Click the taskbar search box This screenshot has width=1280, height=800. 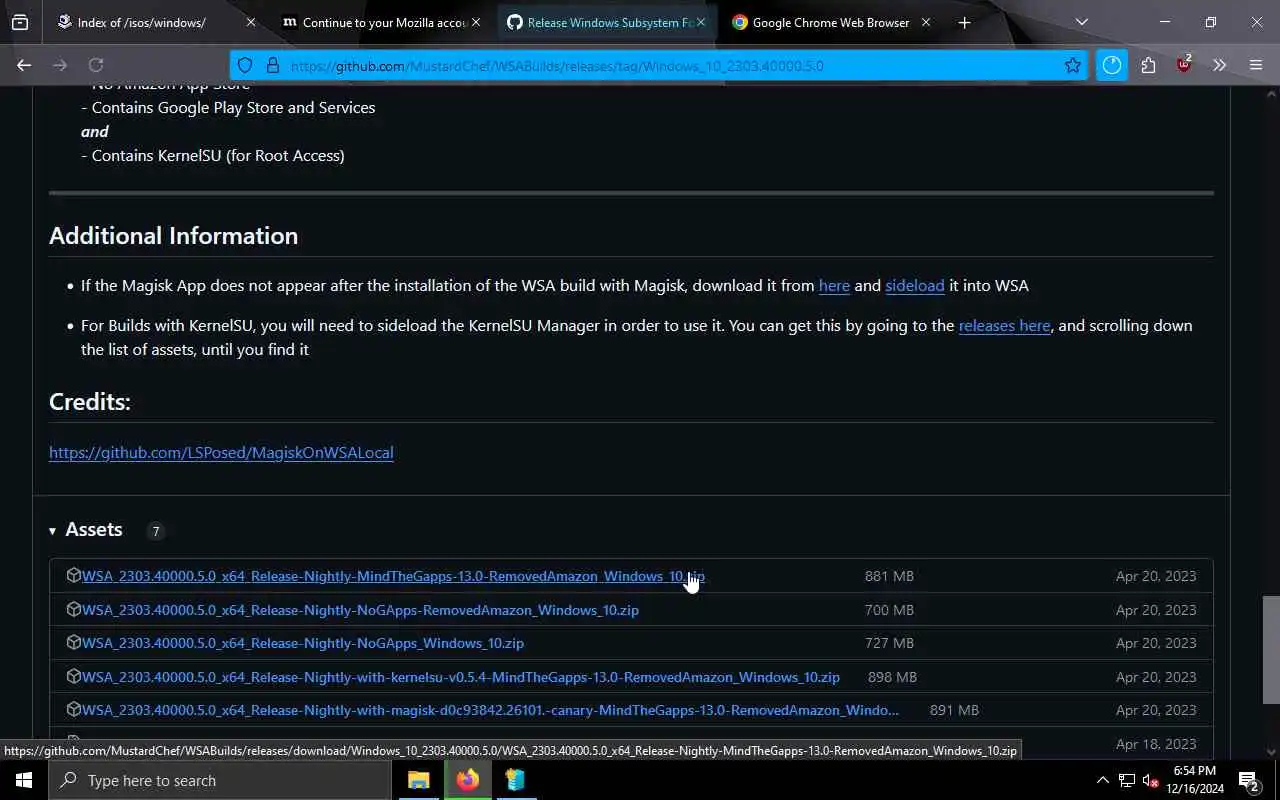tap(220, 780)
